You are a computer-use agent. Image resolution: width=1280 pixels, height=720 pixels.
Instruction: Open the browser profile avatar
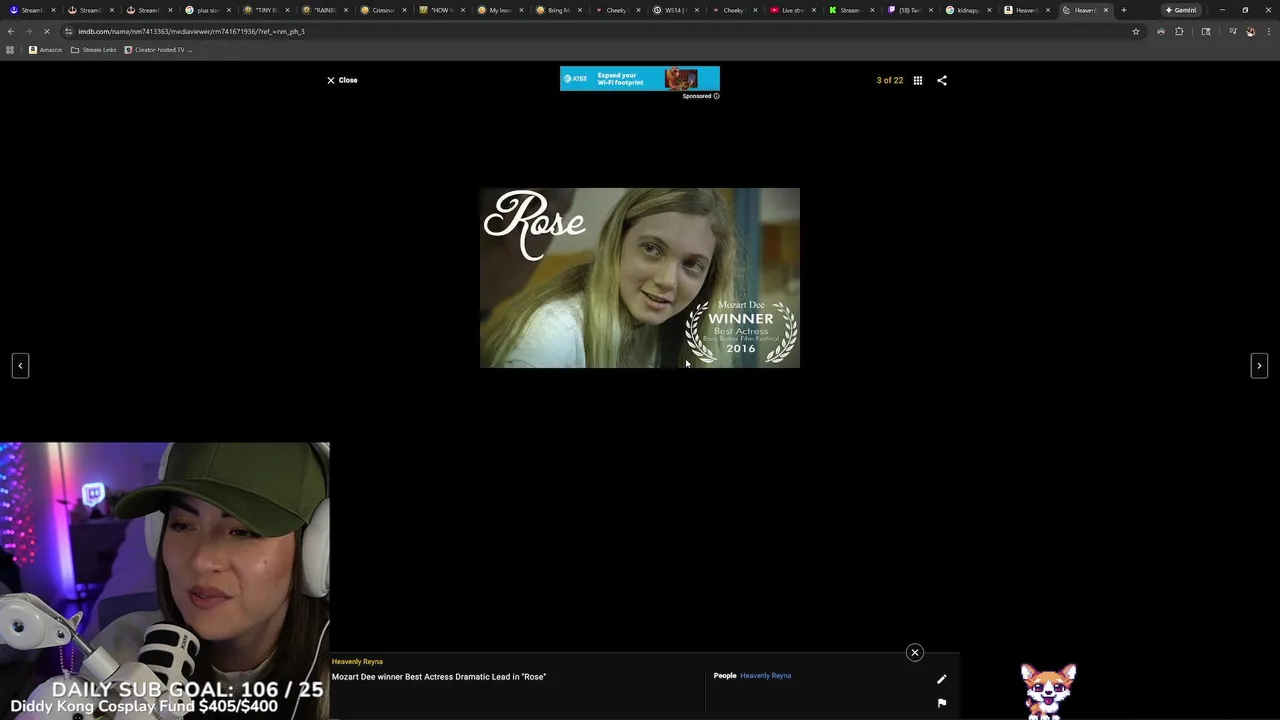point(1250,31)
